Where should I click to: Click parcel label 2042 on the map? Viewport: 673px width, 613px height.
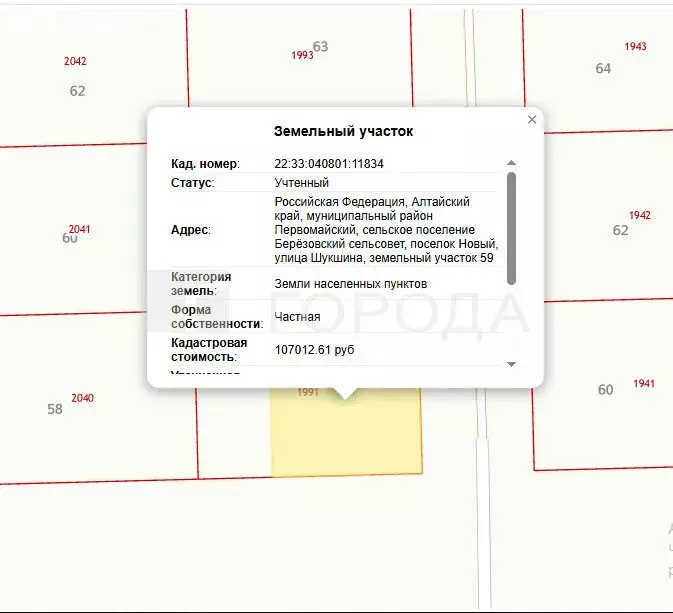75,61
